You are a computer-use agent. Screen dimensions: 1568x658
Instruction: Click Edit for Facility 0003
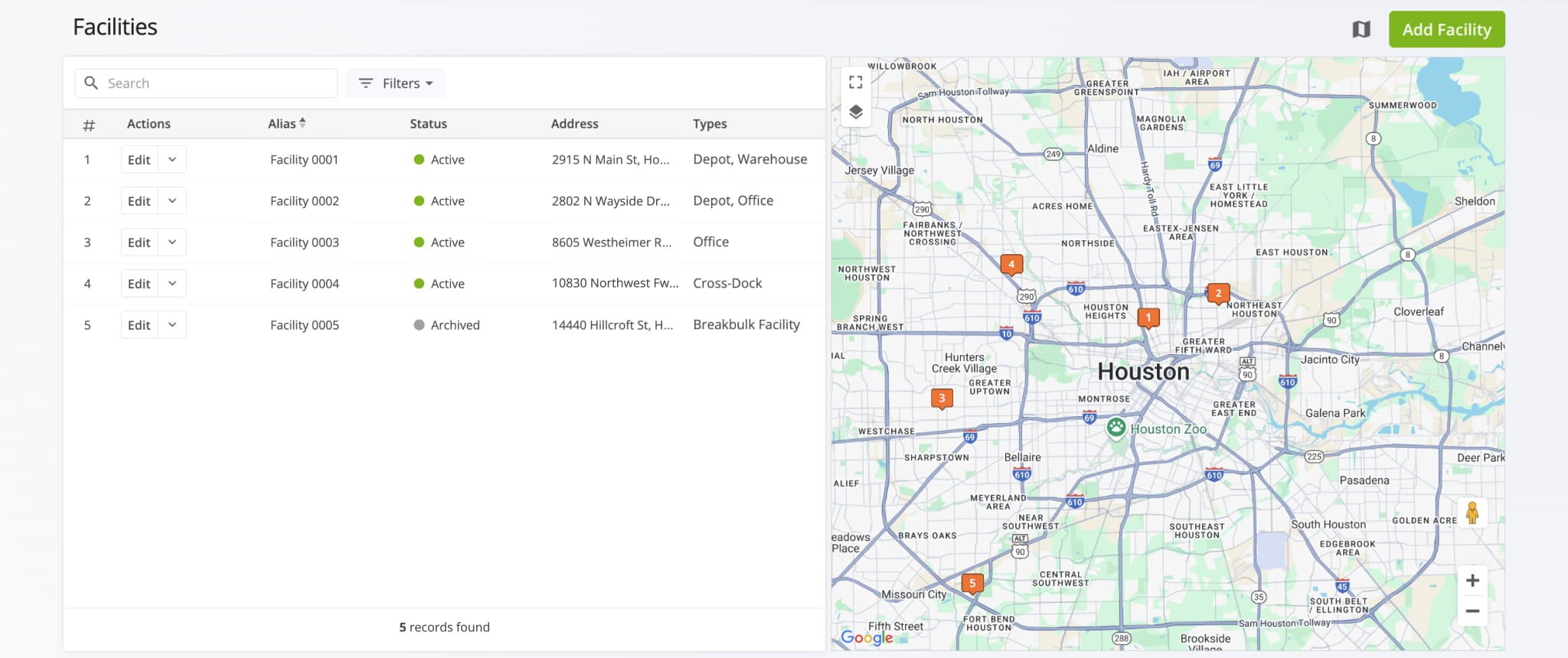pos(139,243)
